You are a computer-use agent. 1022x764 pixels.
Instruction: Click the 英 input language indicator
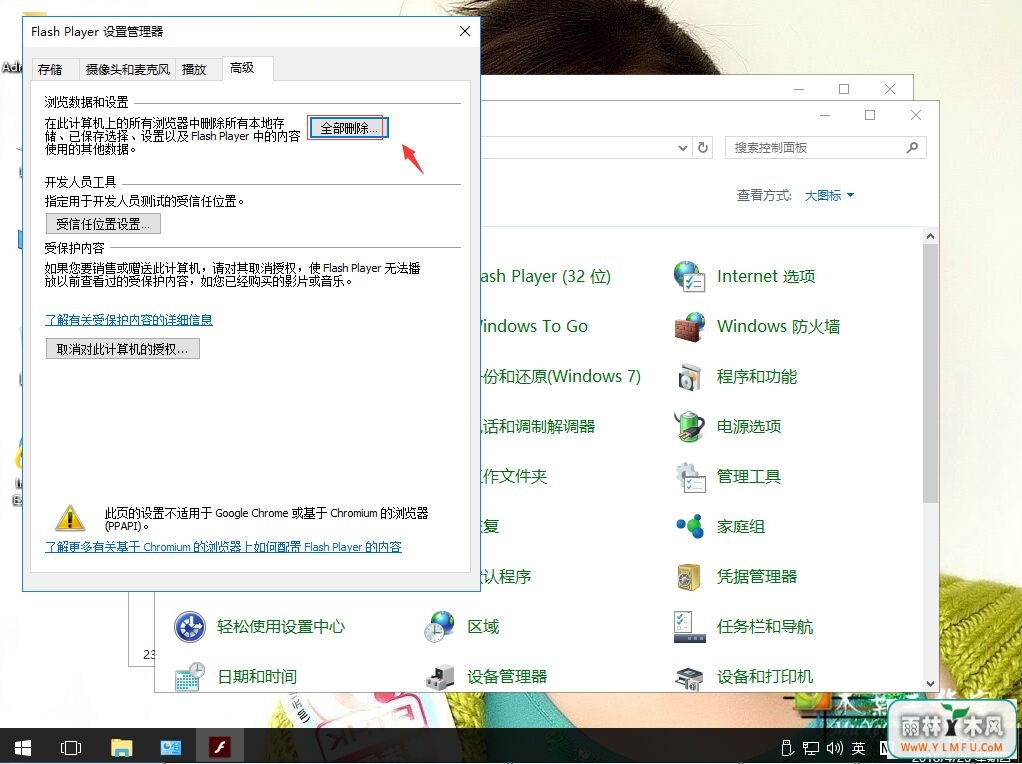(x=858, y=748)
